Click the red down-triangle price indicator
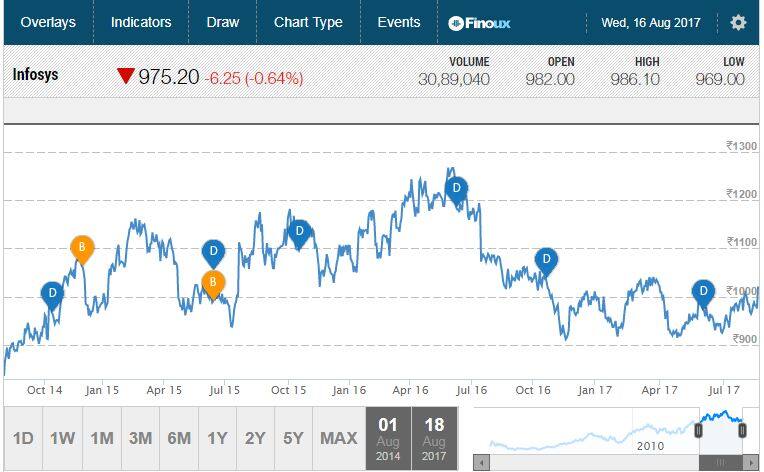Screen dimensions: 764x472 click(x=125, y=76)
